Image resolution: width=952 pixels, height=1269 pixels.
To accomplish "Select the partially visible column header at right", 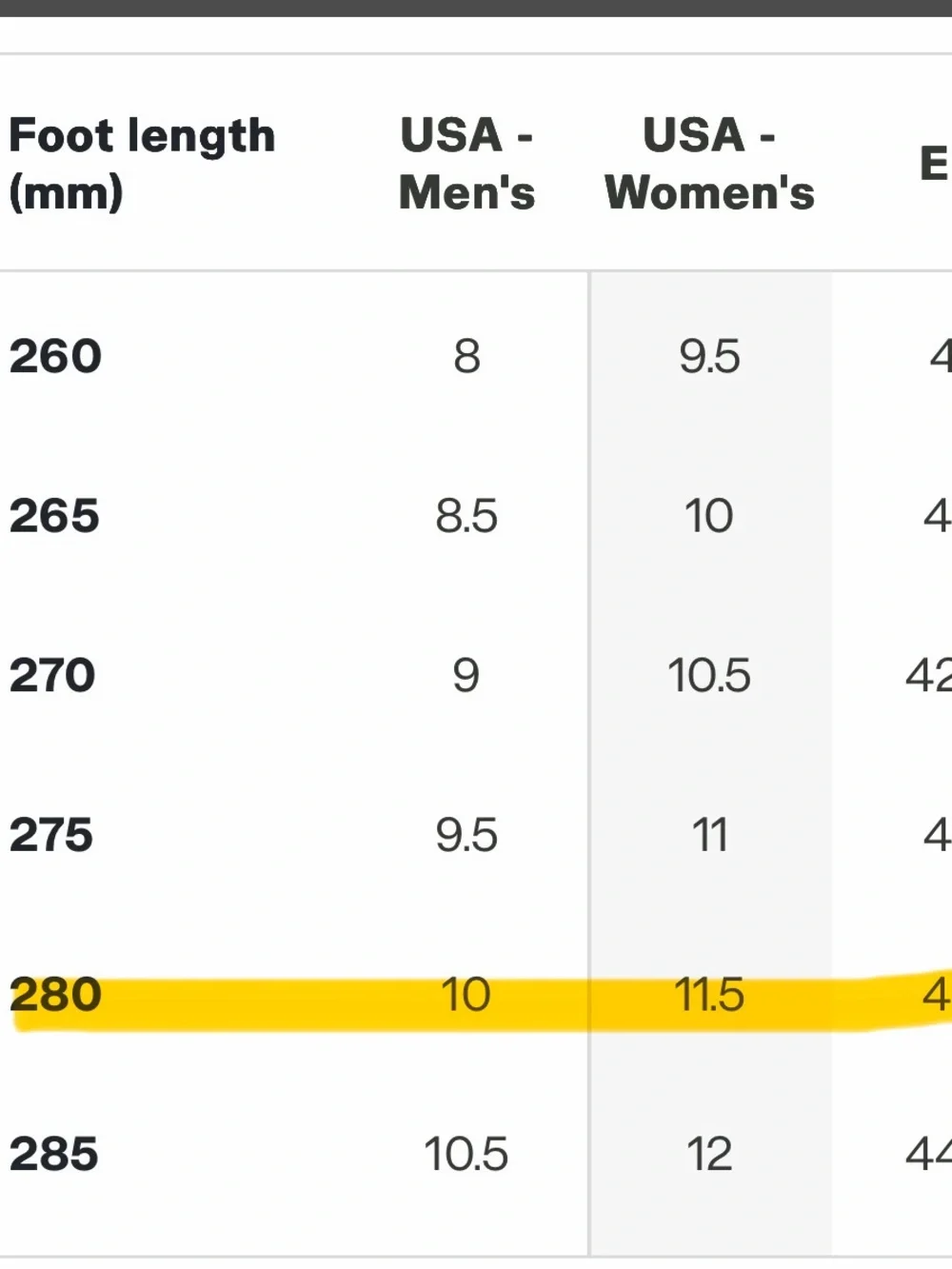I will [935, 164].
